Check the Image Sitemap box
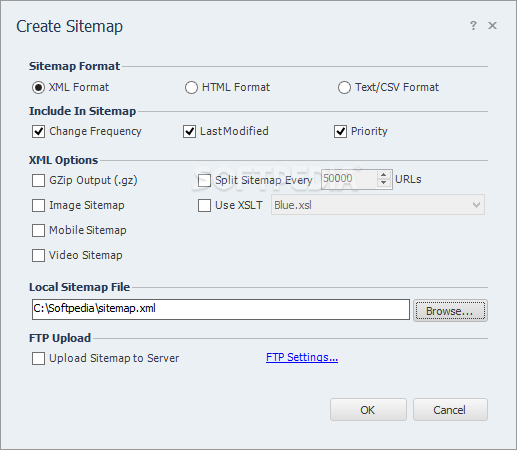Screen dimensions: 517x450 [x=38, y=205]
